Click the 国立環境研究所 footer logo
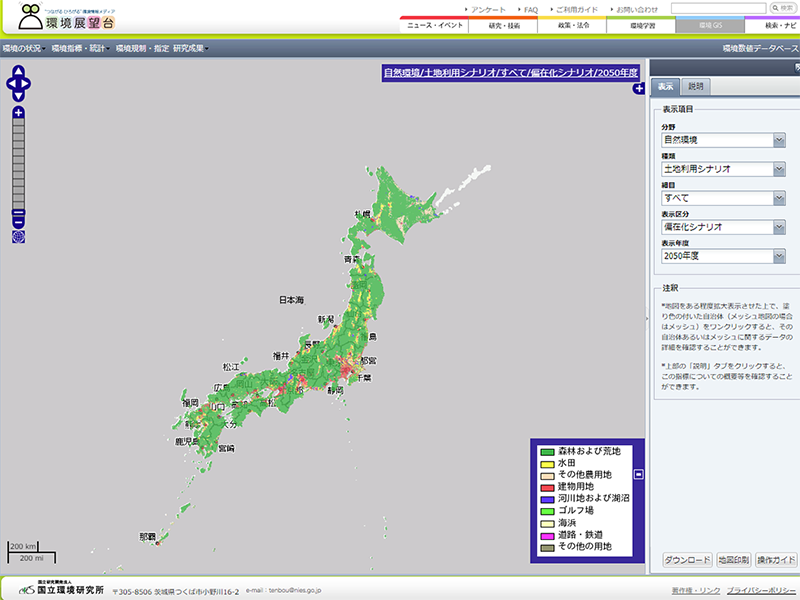 pyautogui.click(x=61, y=589)
